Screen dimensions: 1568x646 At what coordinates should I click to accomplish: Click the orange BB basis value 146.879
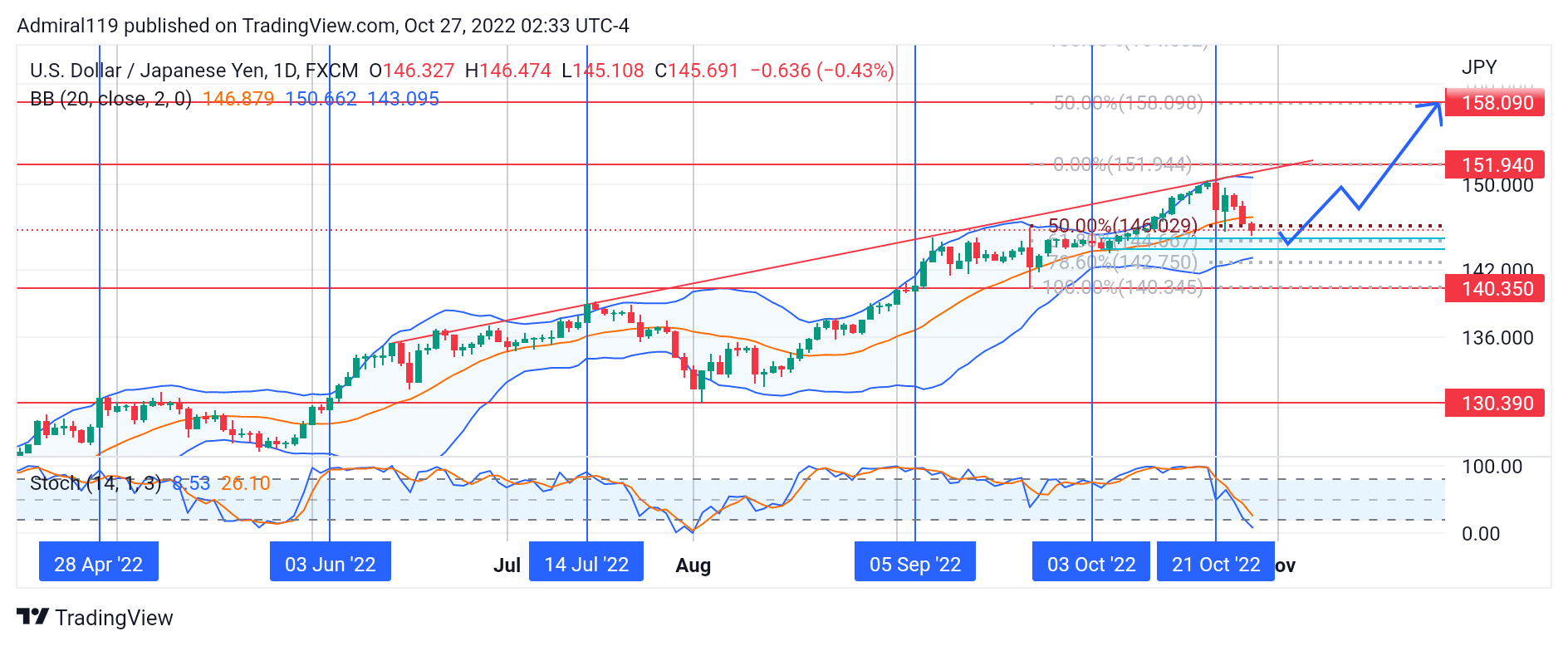238,99
